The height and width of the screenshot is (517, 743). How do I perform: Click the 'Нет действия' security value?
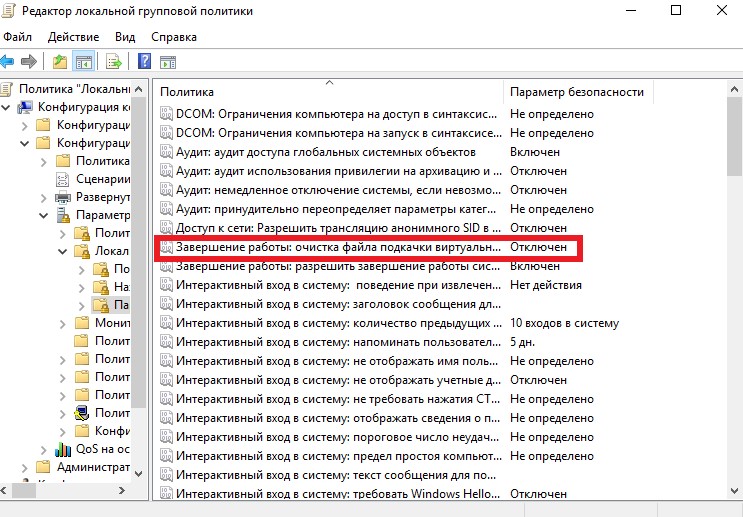[545, 285]
